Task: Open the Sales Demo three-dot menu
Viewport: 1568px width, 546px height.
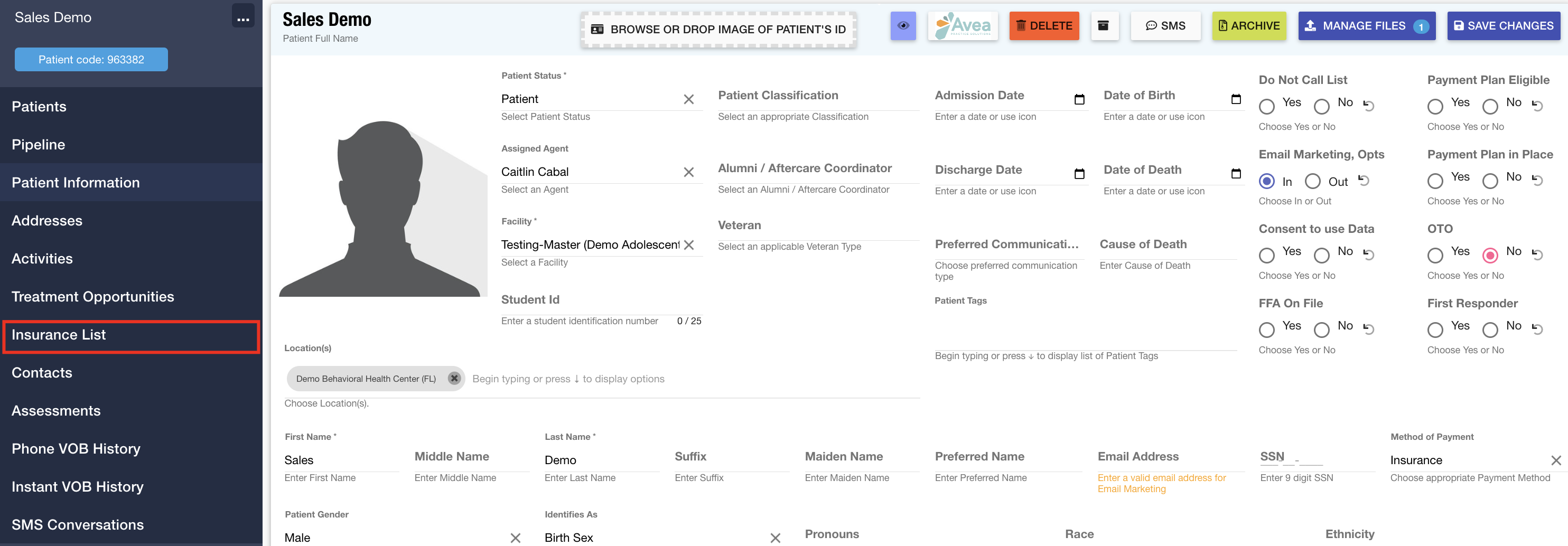Action: click(243, 17)
